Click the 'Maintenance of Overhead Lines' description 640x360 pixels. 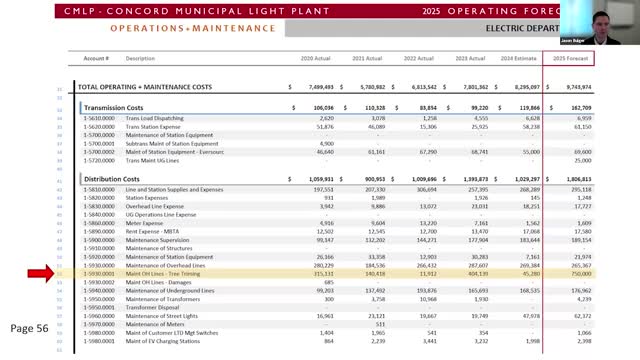165,265
